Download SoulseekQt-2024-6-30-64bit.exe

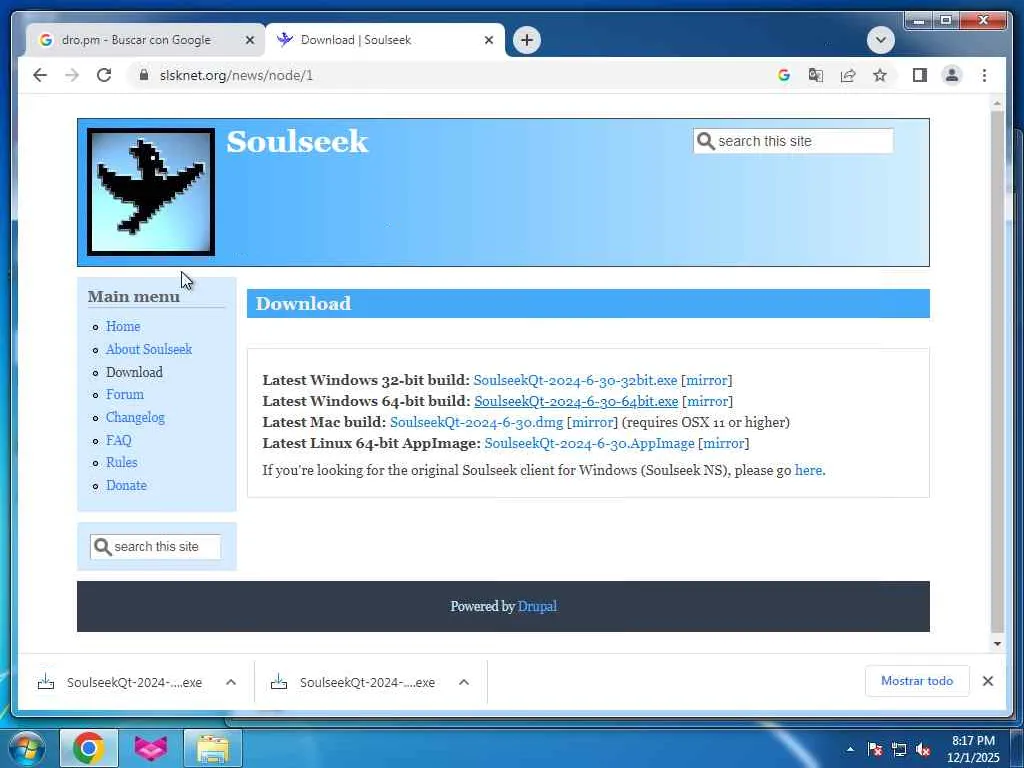576,401
